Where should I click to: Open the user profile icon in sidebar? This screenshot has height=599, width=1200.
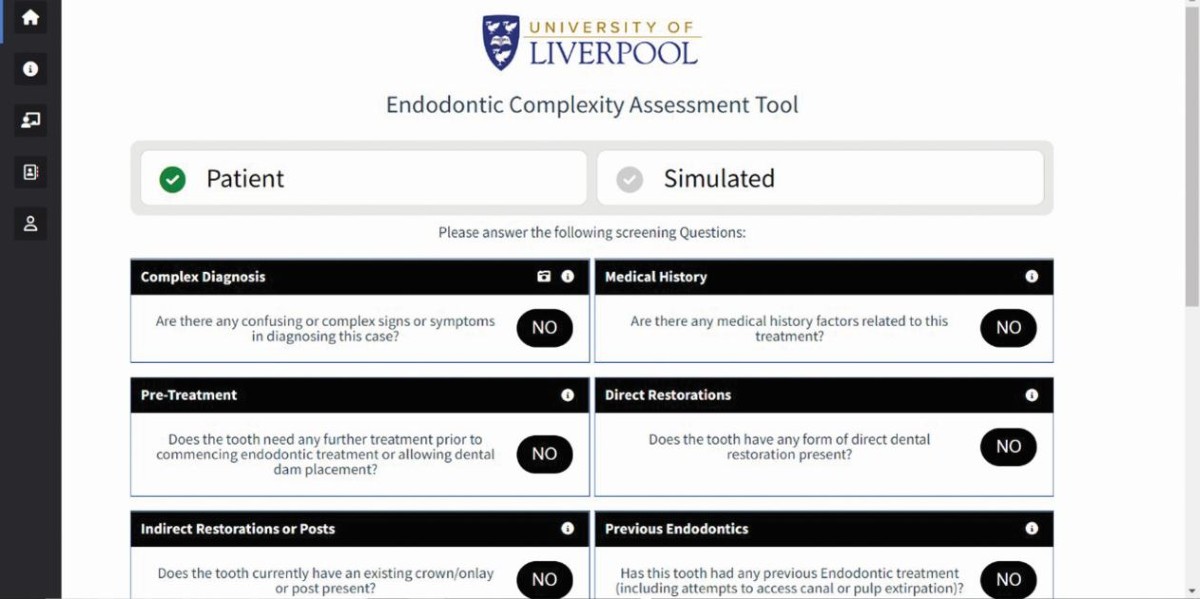(30, 224)
